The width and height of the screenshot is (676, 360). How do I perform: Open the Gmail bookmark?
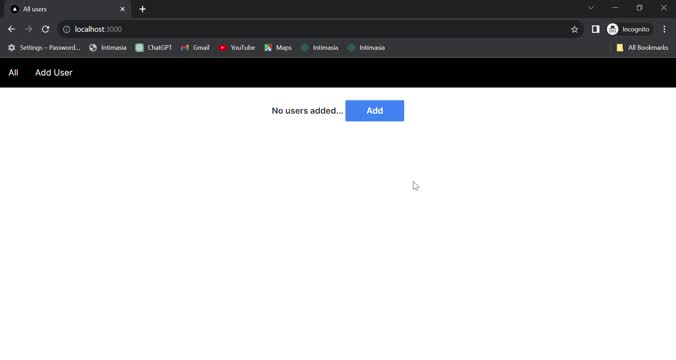pyautogui.click(x=195, y=48)
